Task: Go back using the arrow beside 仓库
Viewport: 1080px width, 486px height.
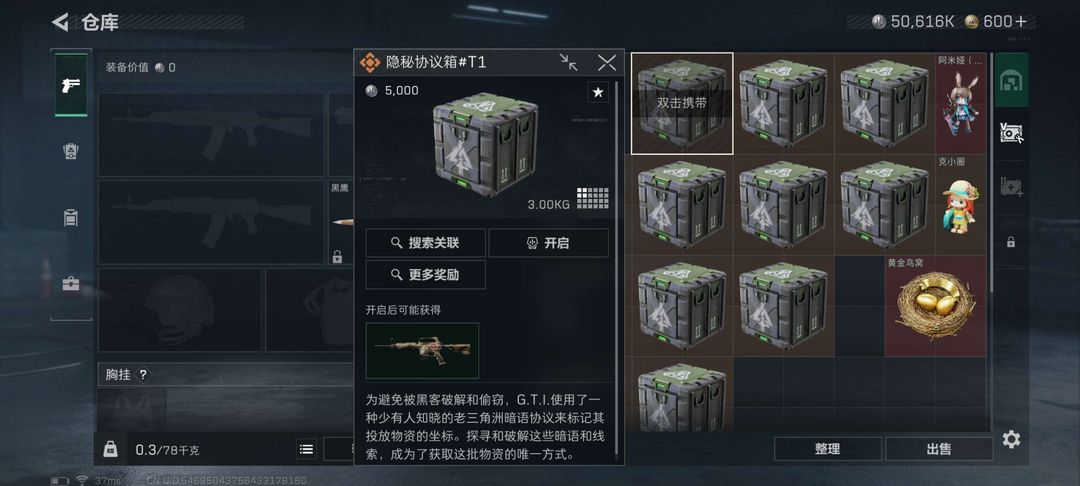Action: coord(60,23)
